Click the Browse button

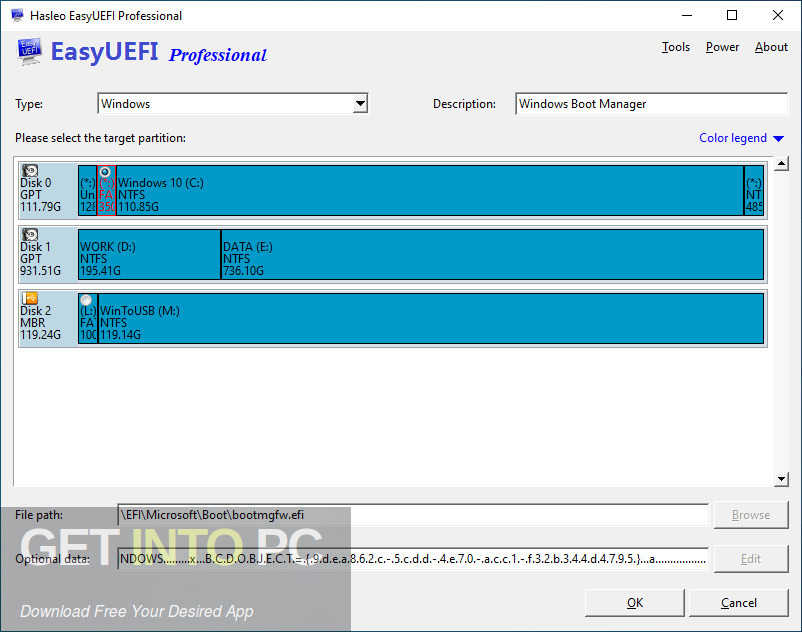751,515
